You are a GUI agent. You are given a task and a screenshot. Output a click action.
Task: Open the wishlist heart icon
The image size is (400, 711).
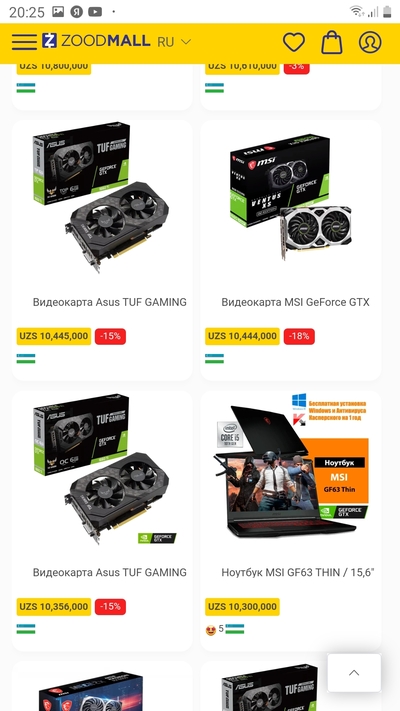point(294,42)
